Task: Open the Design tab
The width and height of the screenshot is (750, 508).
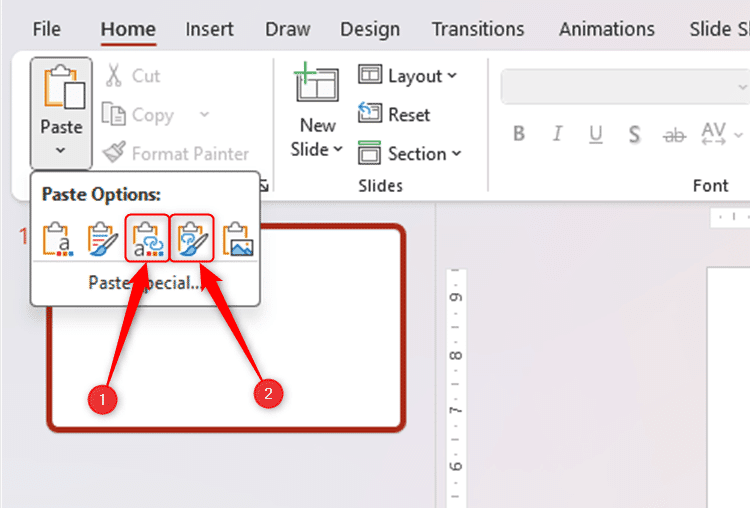Action: click(x=370, y=29)
